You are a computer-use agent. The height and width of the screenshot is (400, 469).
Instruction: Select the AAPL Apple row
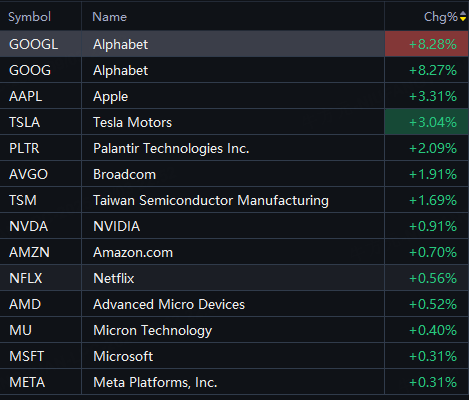(234, 96)
